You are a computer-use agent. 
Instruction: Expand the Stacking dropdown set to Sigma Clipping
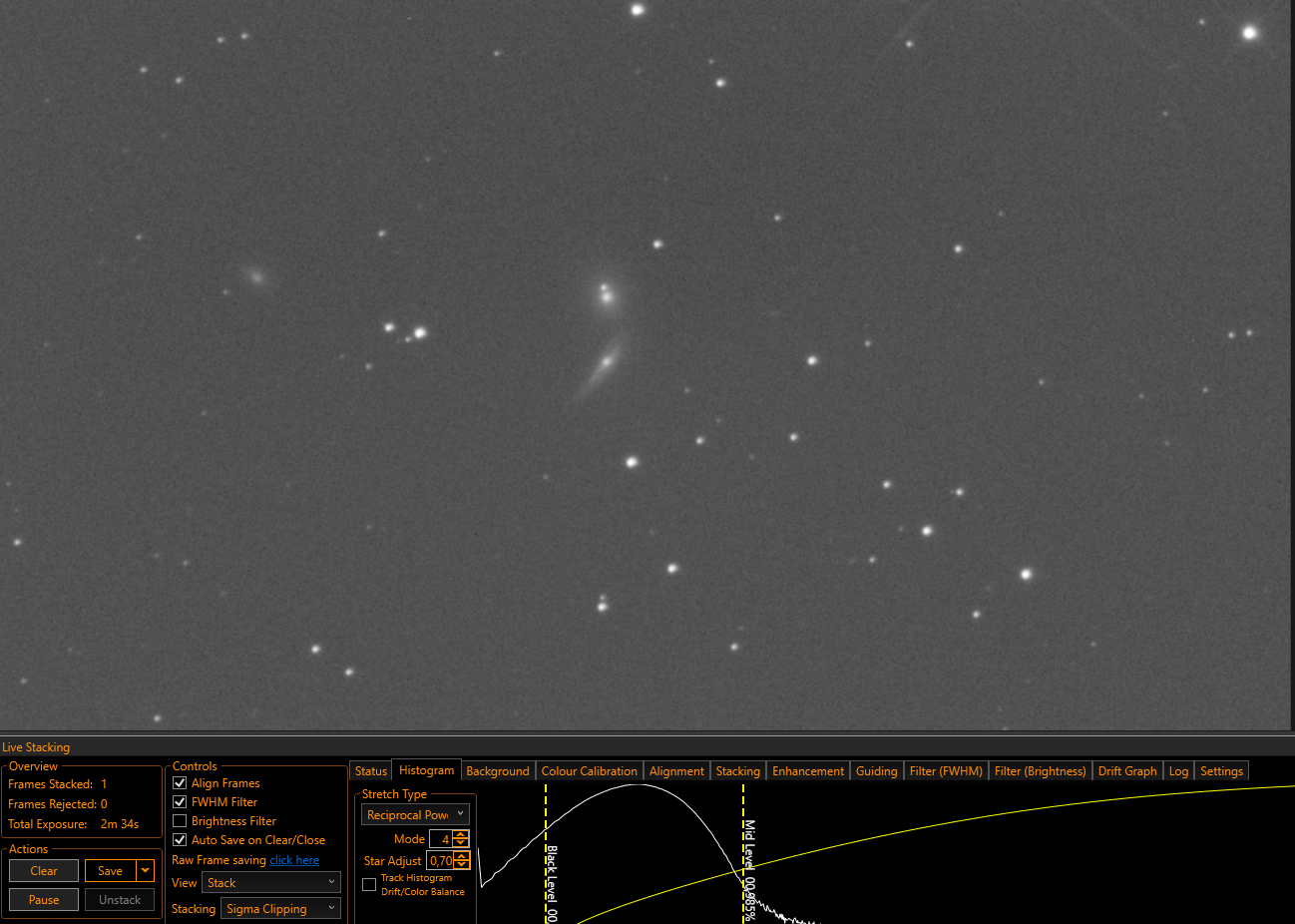(280, 909)
